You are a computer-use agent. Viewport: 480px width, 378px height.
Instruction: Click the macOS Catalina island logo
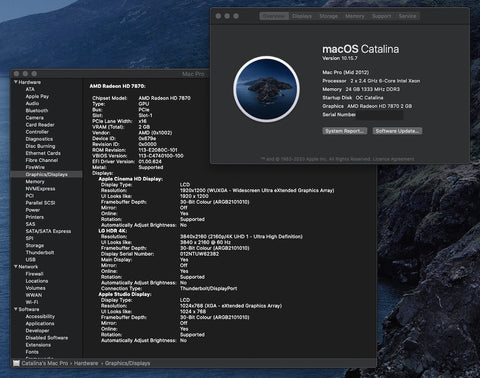coord(266,89)
